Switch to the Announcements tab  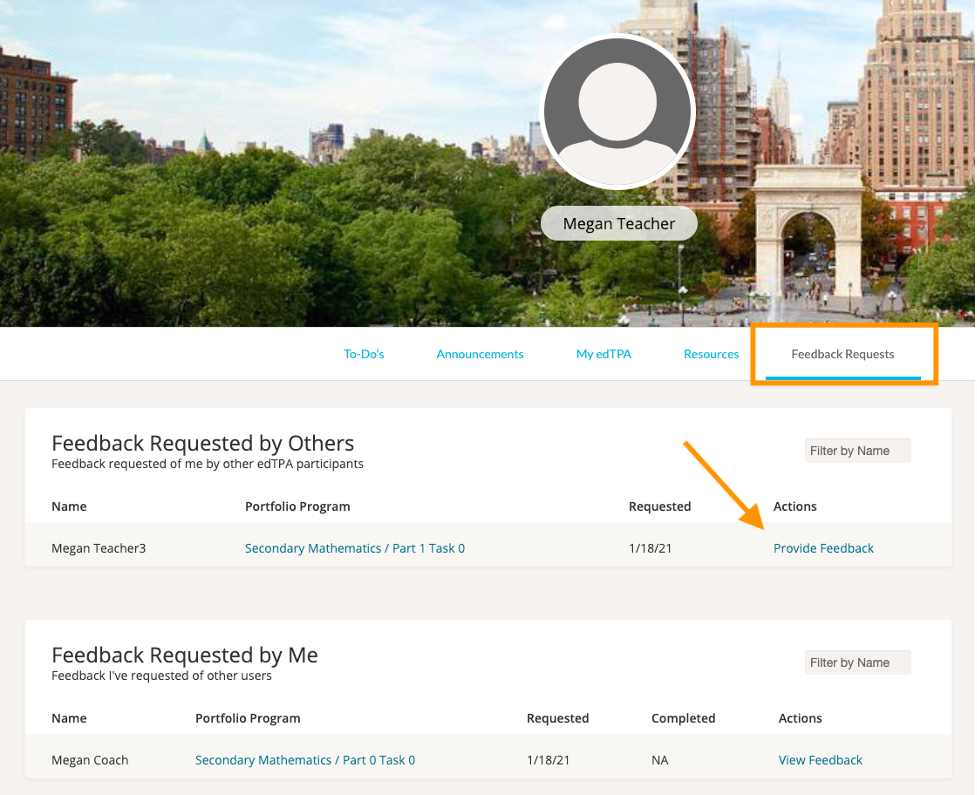coord(480,354)
